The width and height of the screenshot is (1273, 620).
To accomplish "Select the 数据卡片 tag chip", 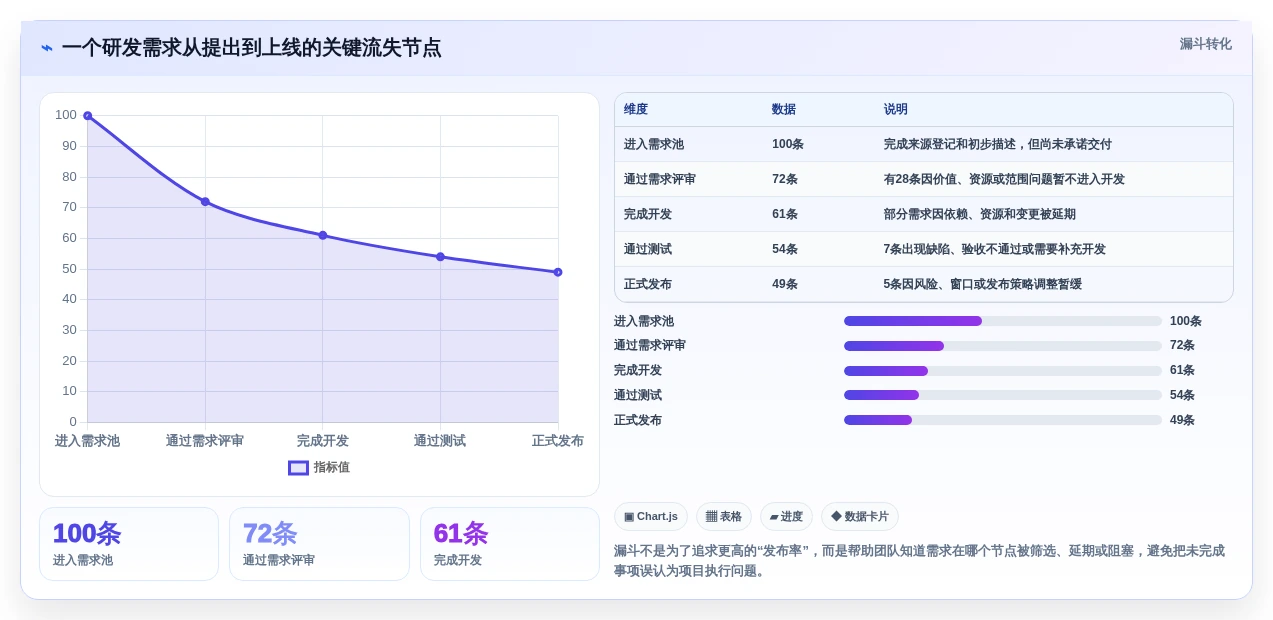I will point(860,517).
